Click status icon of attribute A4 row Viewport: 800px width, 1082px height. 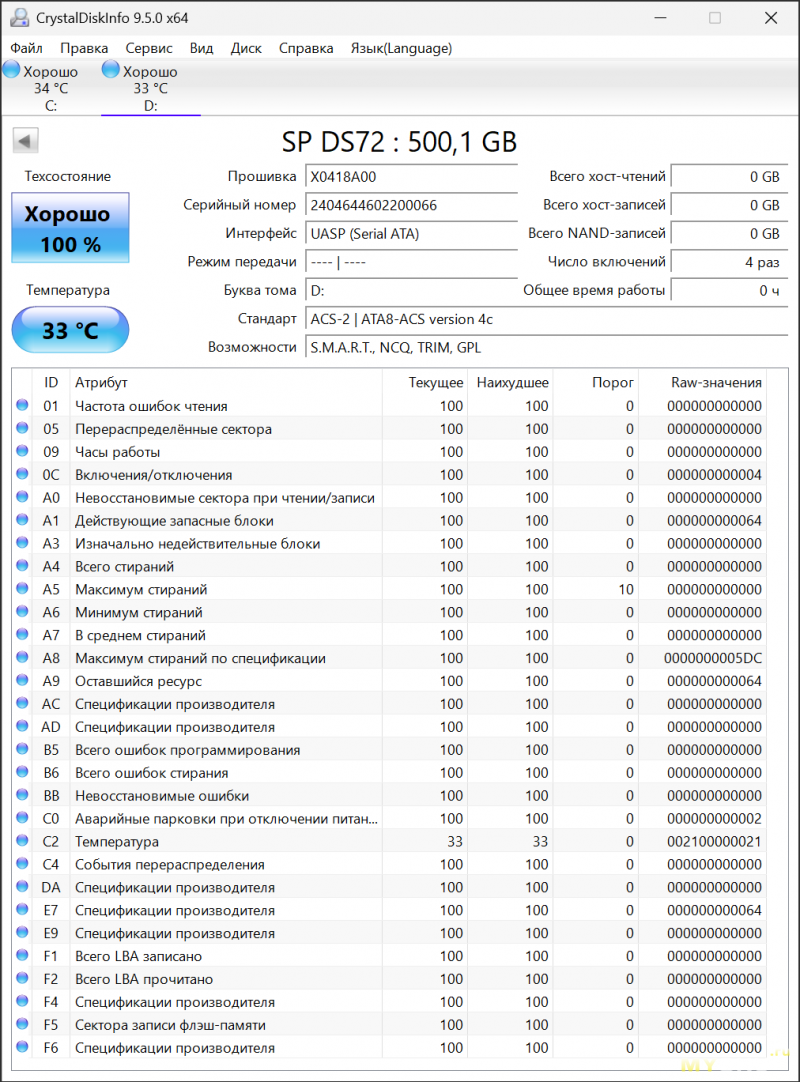pyautogui.click(x=22, y=565)
